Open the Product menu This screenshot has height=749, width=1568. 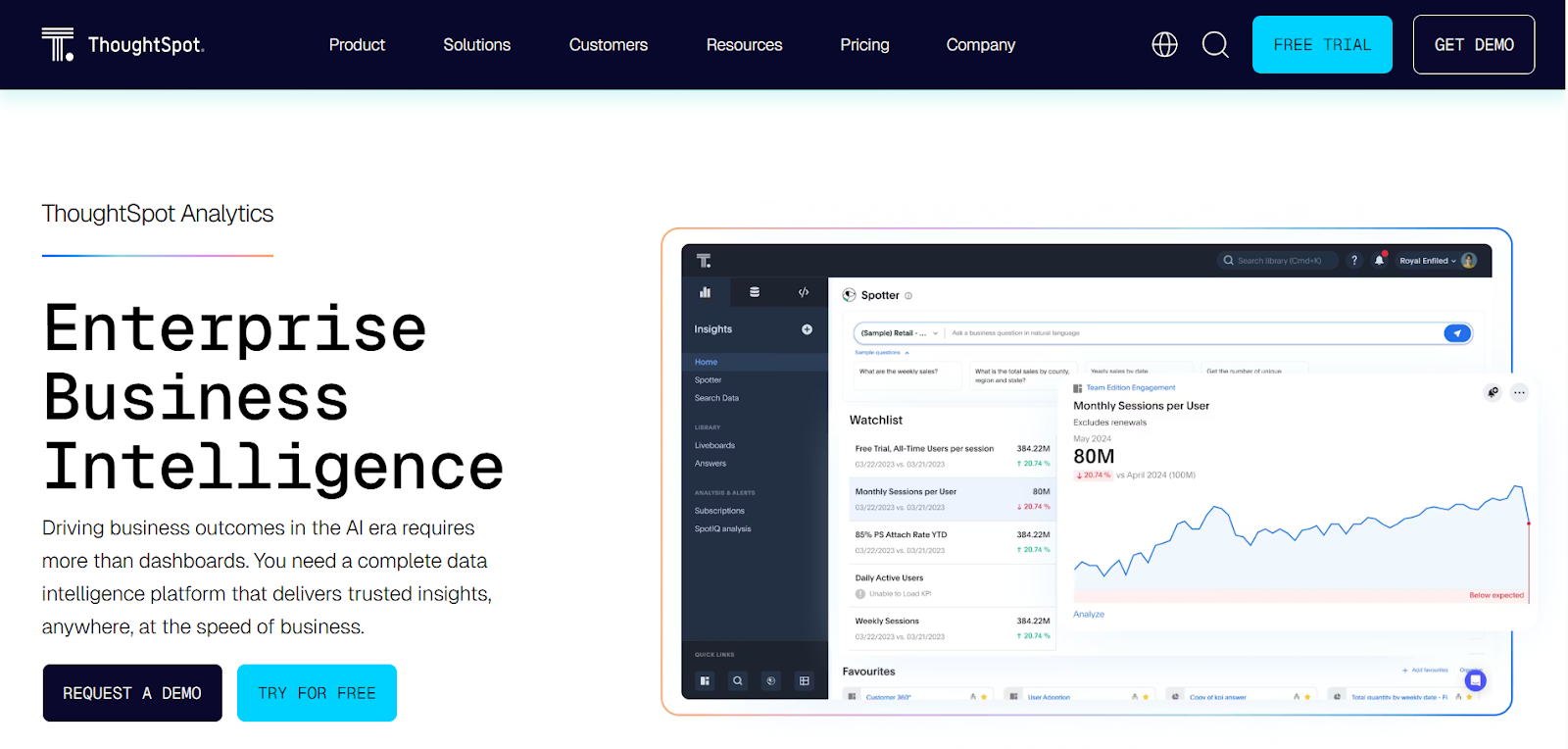pos(357,45)
